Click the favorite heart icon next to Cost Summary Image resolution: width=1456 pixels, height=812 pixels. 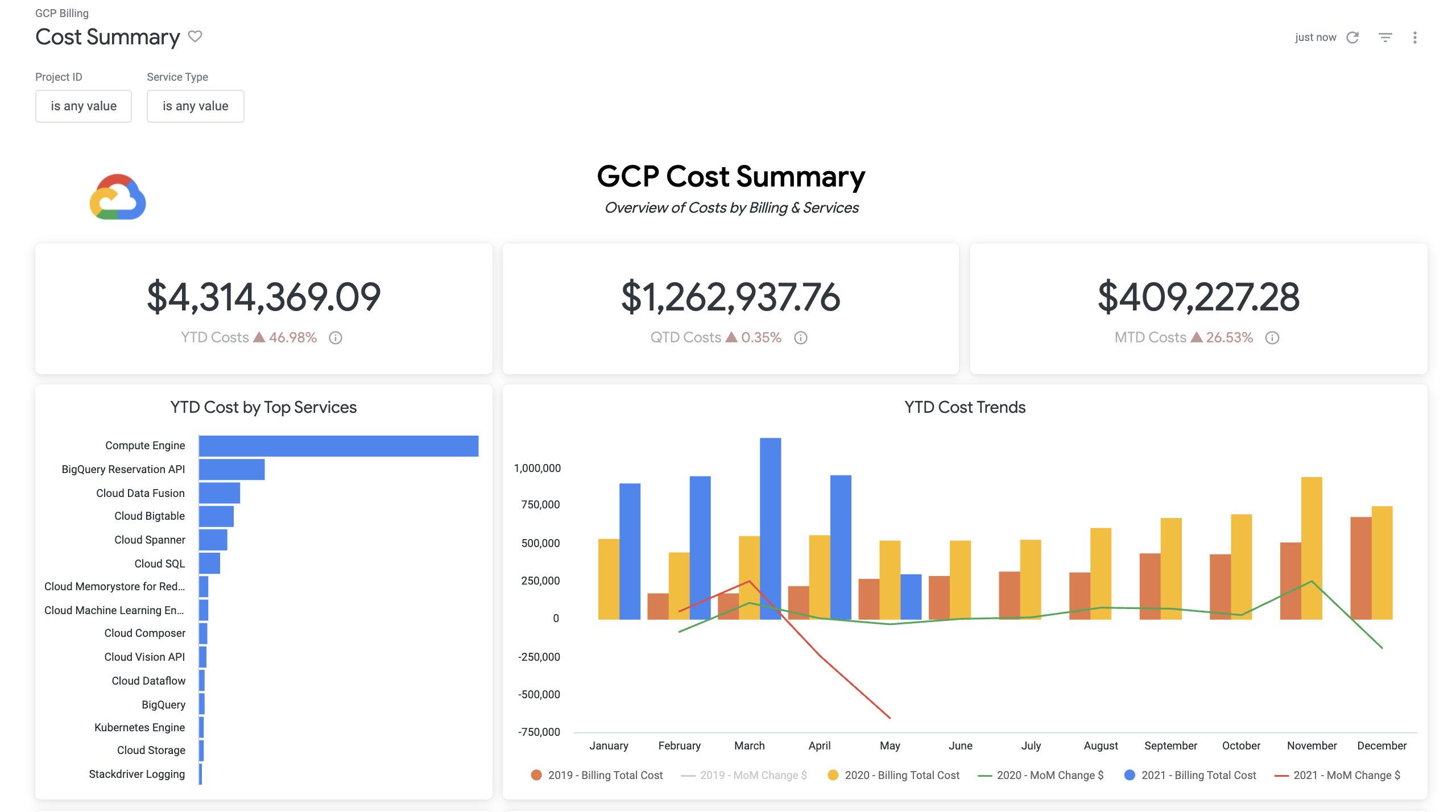(195, 37)
